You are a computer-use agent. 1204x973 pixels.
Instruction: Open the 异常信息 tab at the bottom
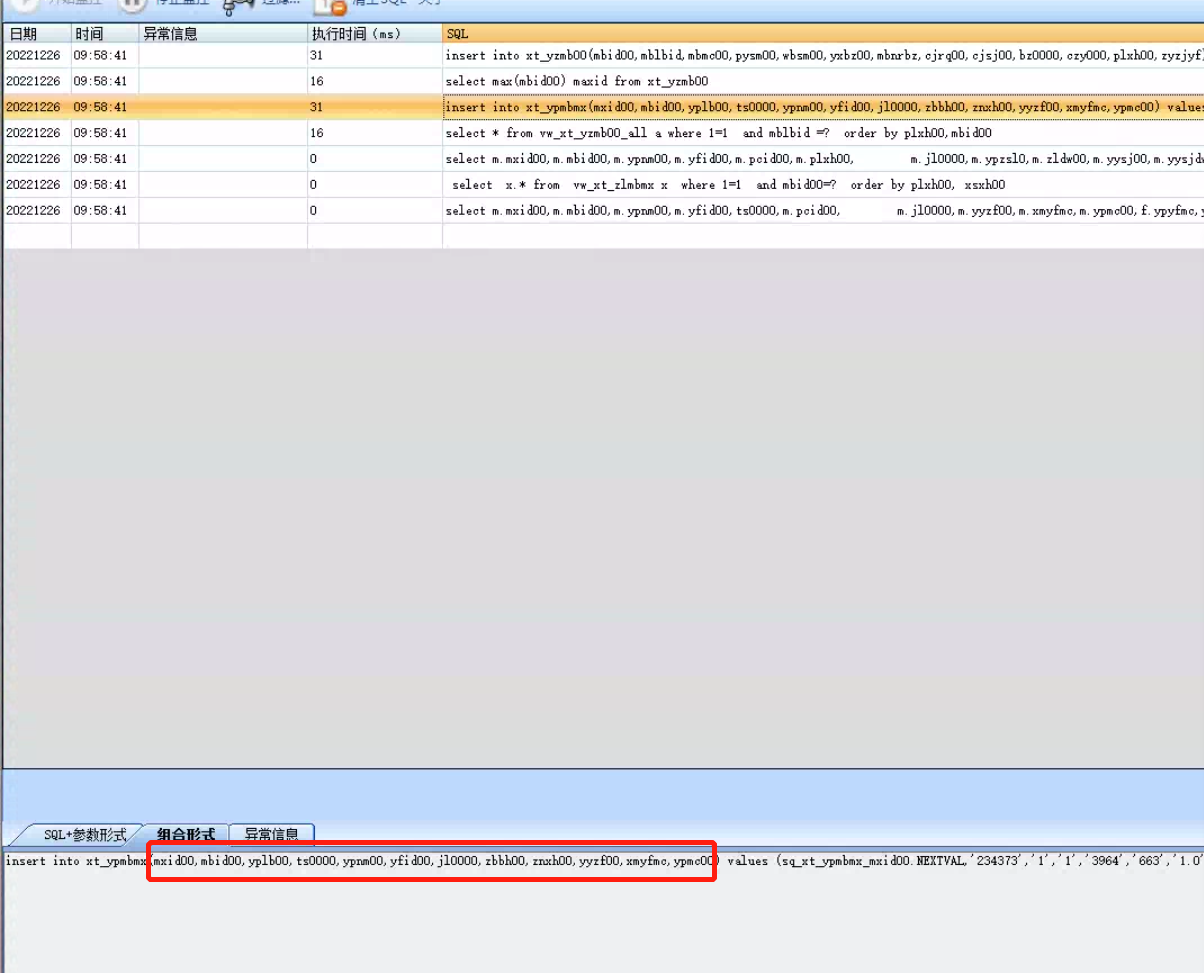272,835
